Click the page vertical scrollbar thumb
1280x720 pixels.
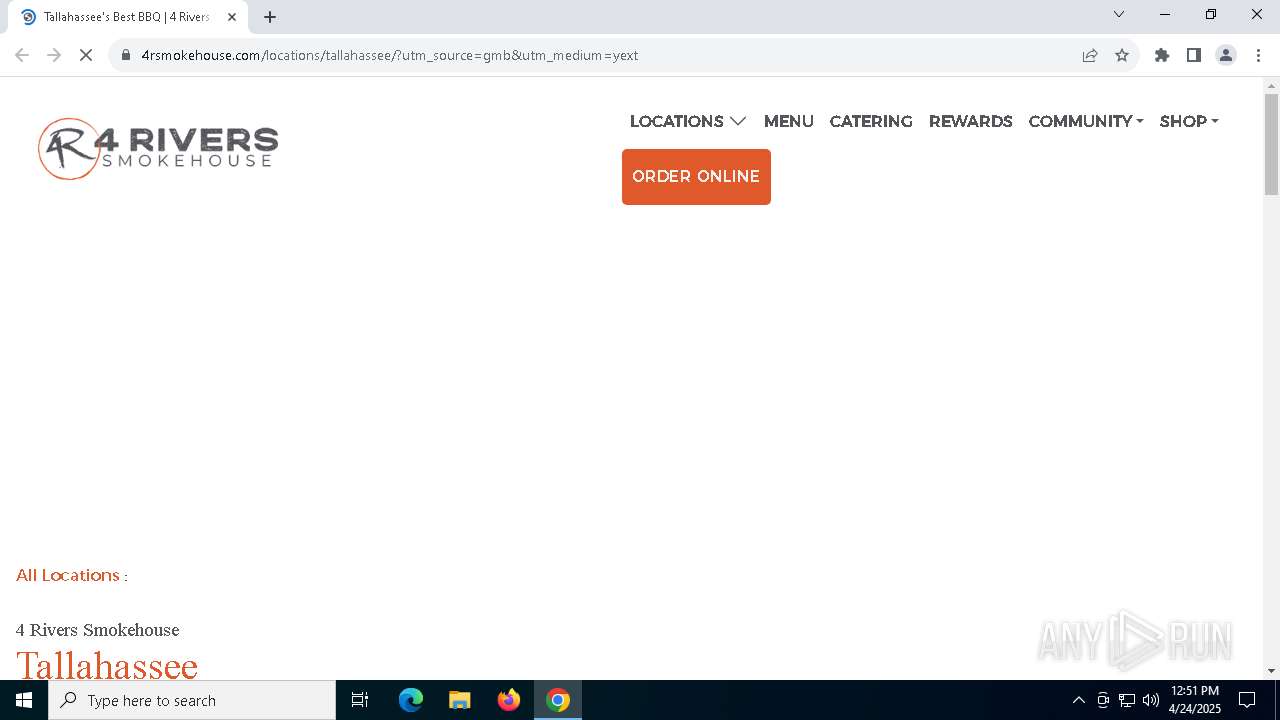click(1271, 145)
